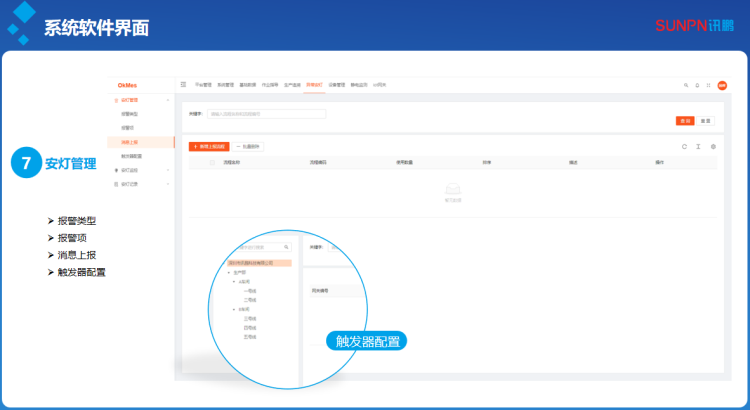Click the magnifier icon in tree search box
This screenshot has width=750, height=410.
[286, 246]
